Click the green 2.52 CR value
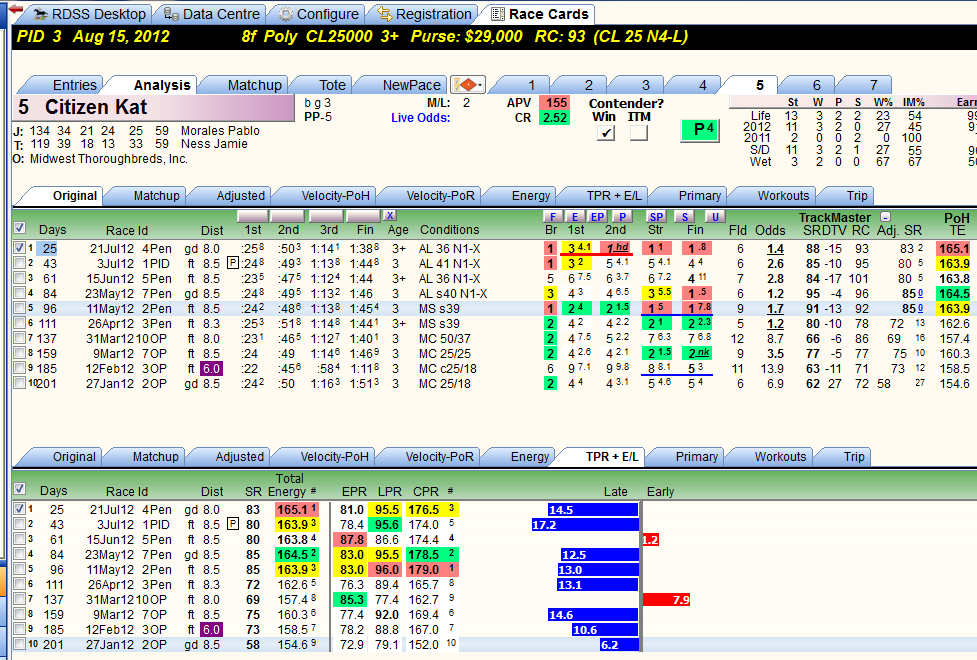977x660 pixels. (555, 118)
